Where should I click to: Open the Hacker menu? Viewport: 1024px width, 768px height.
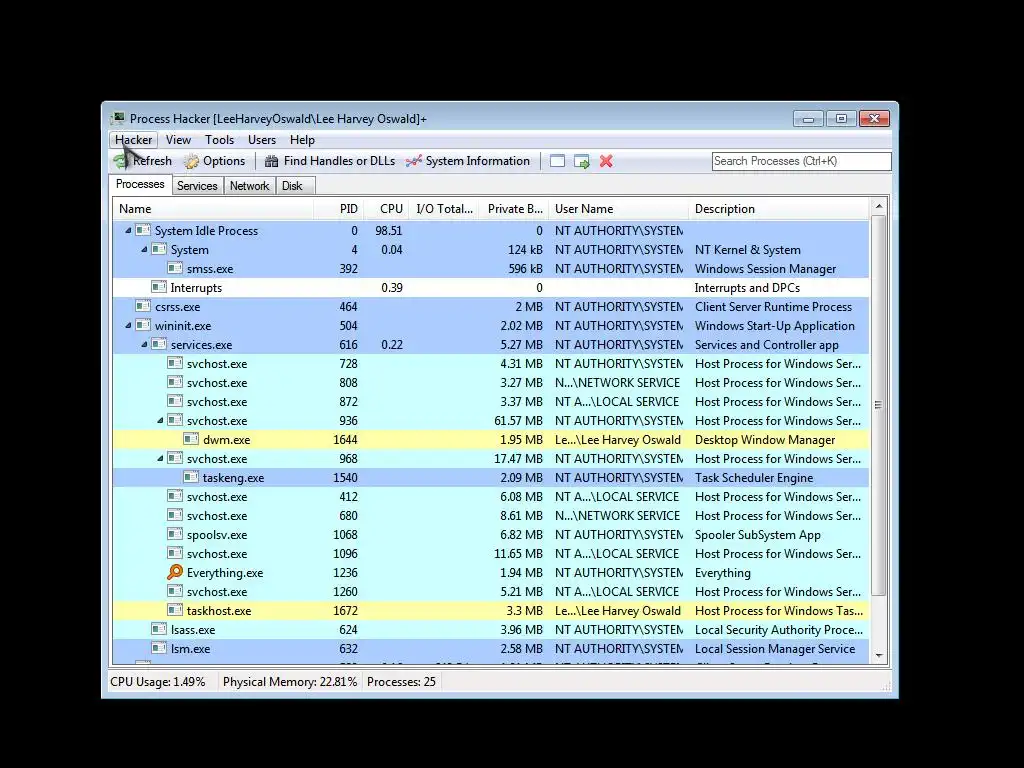[133, 140]
